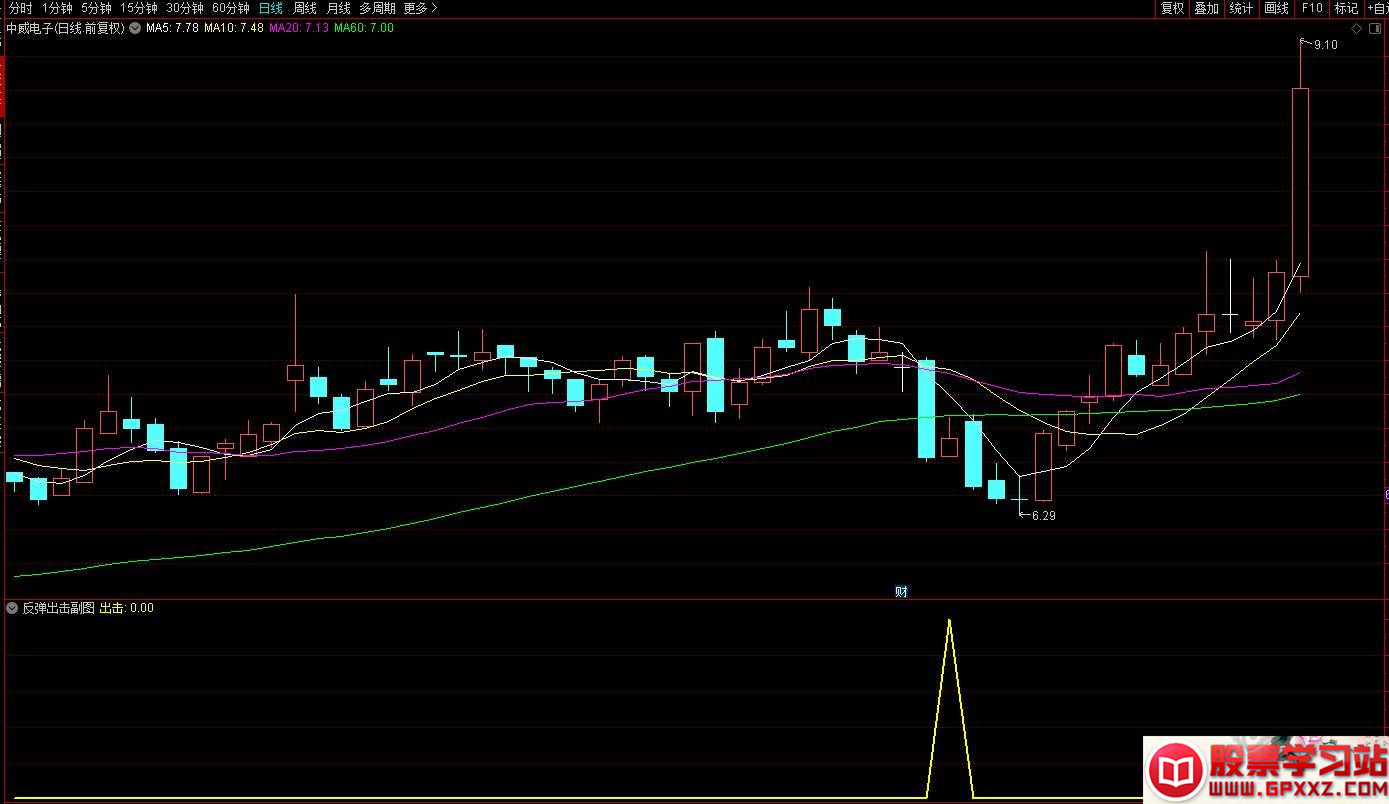Click the diamond icon above the chart

pos(1356,28)
